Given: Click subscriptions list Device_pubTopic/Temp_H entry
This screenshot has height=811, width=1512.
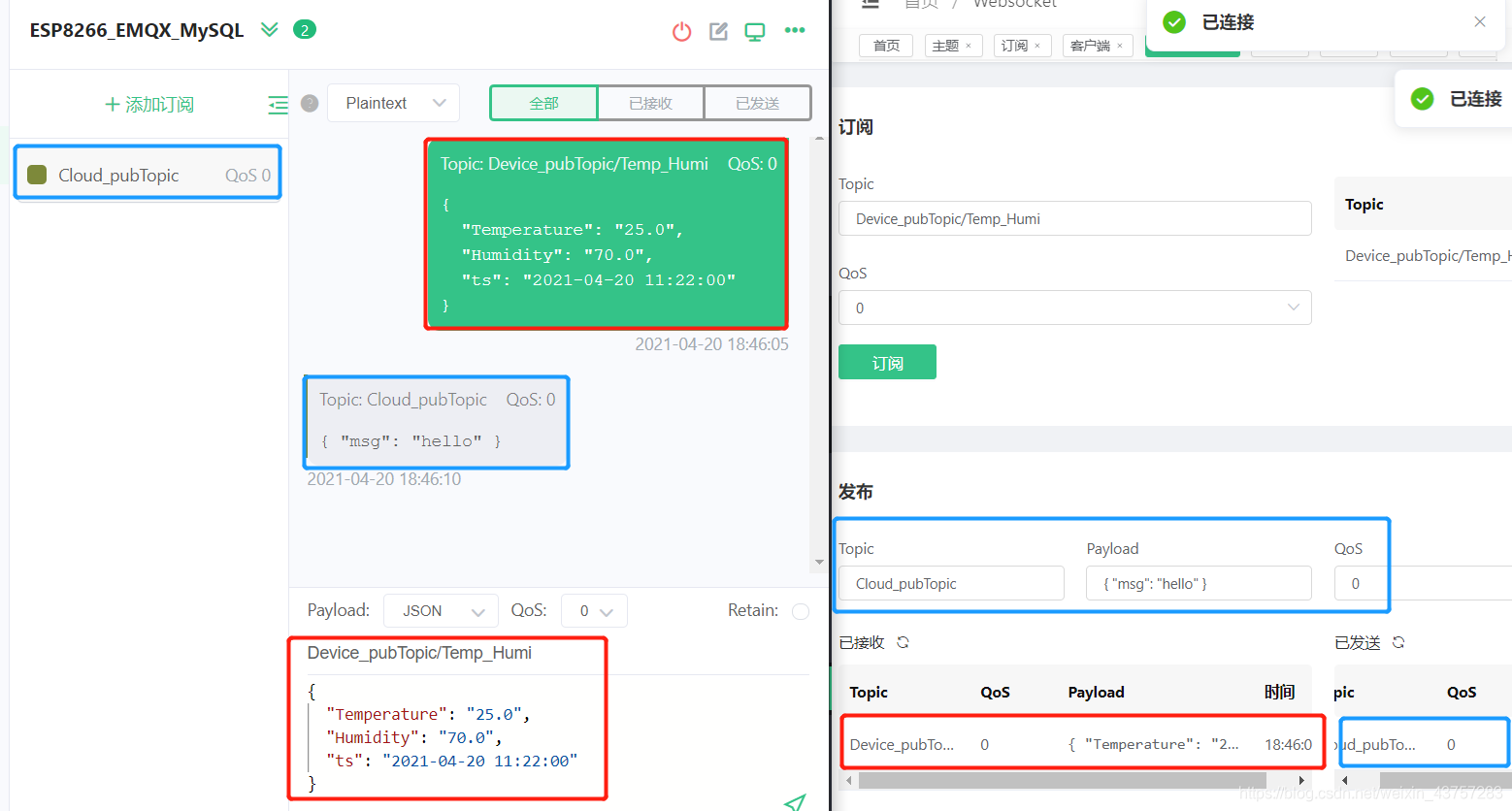Looking at the screenshot, I should coord(1428,255).
